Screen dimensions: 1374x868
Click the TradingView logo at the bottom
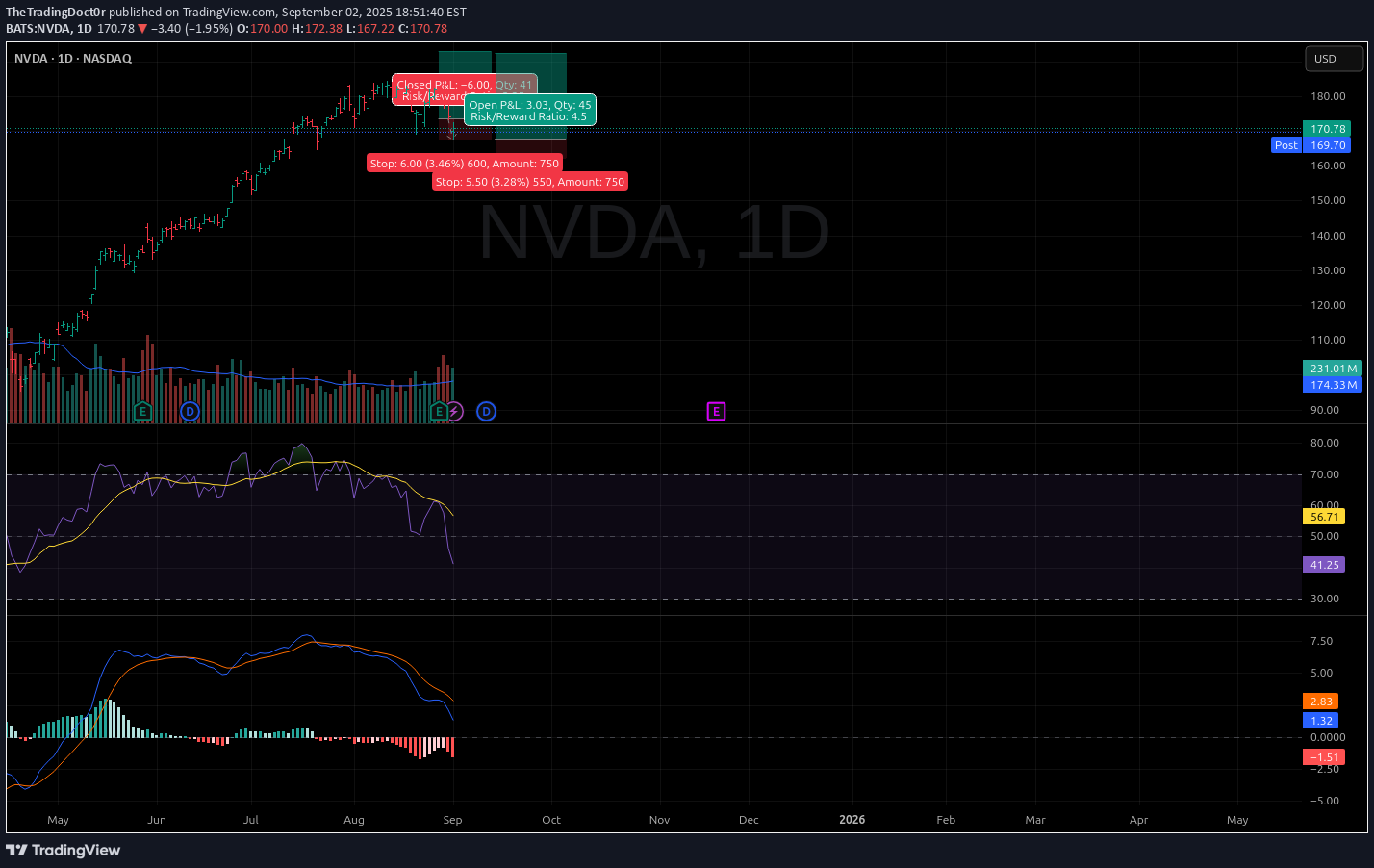point(64,850)
